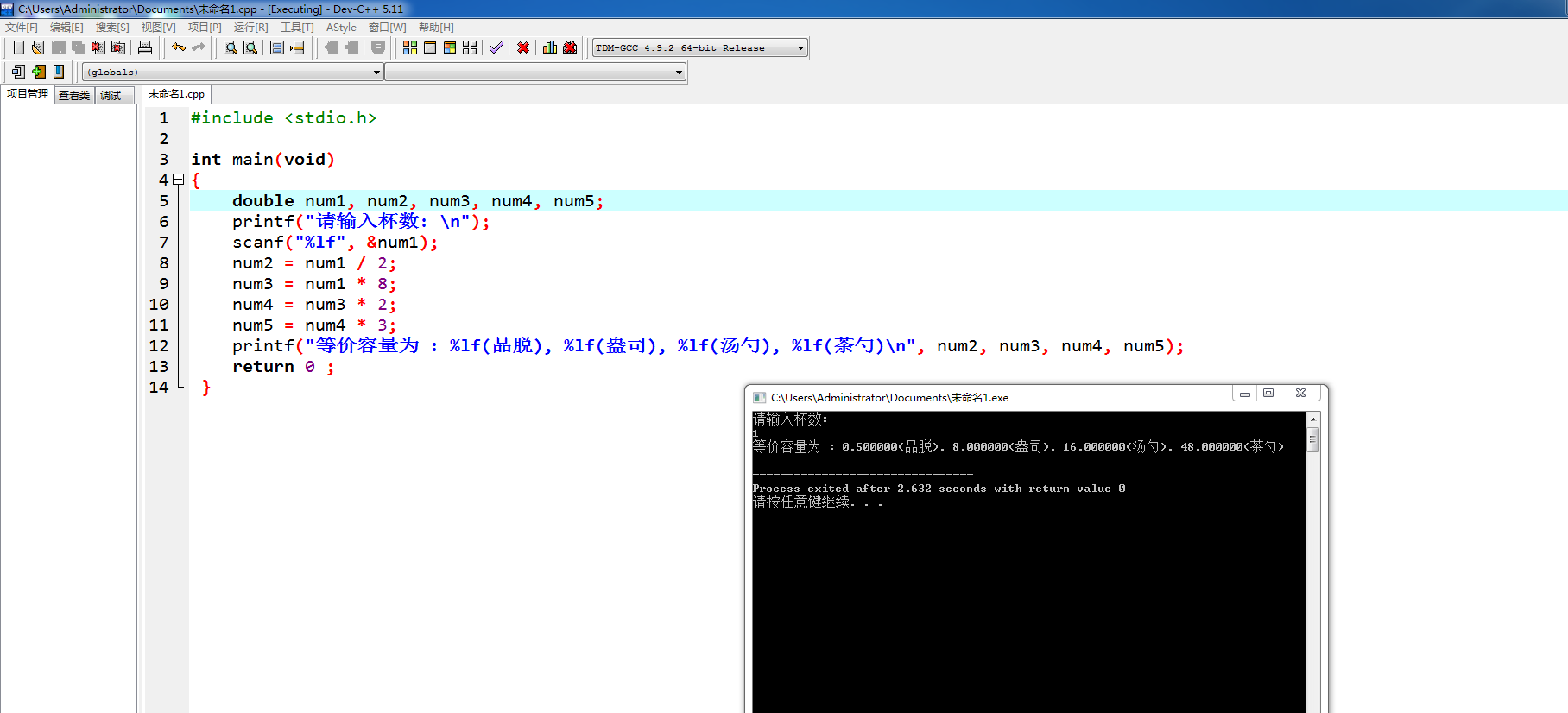Click the Goto function toolbar icon
The width and height of the screenshot is (1568, 713).
point(277,47)
